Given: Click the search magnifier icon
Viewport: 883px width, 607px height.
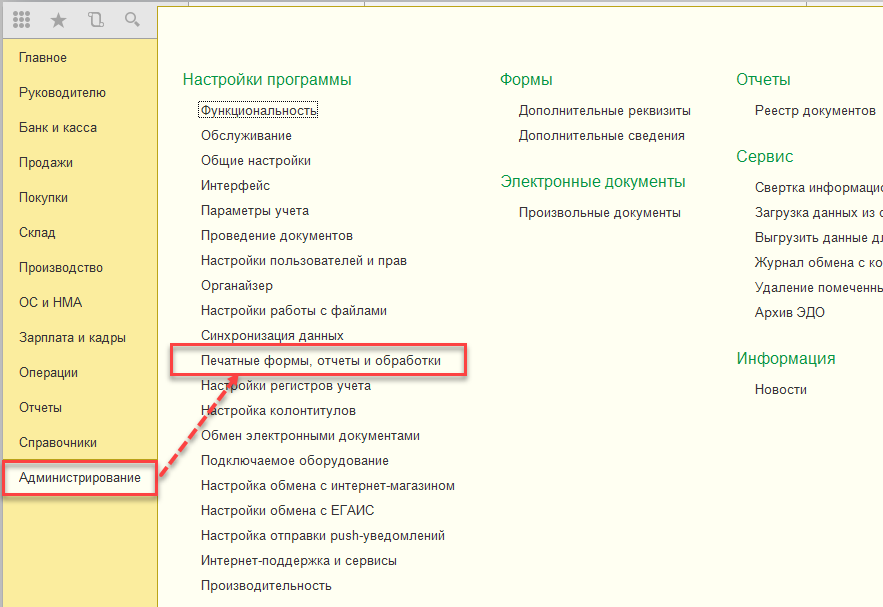Looking at the screenshot, I should click(132, 20).
